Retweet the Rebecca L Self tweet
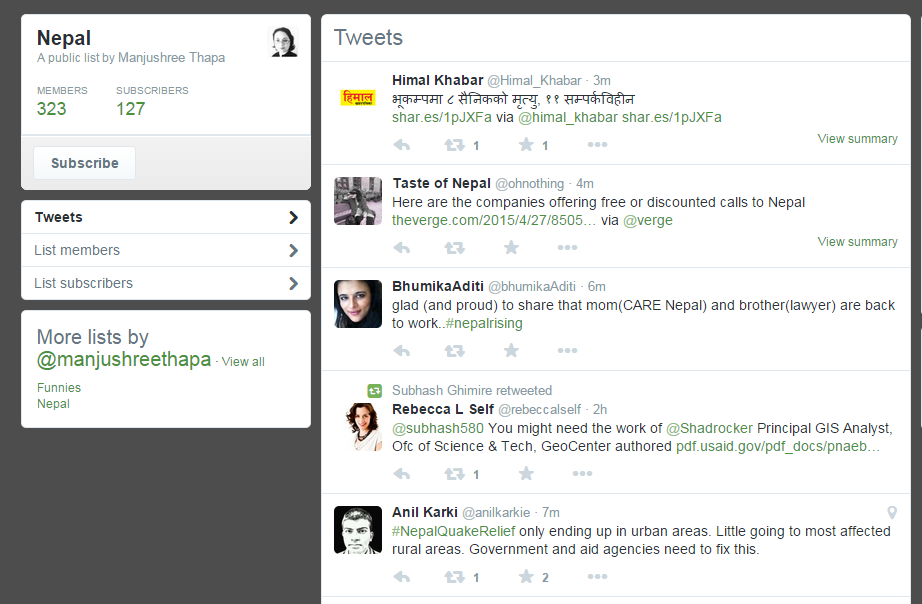This screenshot has height=604, width=922. (x=455, y=473)
